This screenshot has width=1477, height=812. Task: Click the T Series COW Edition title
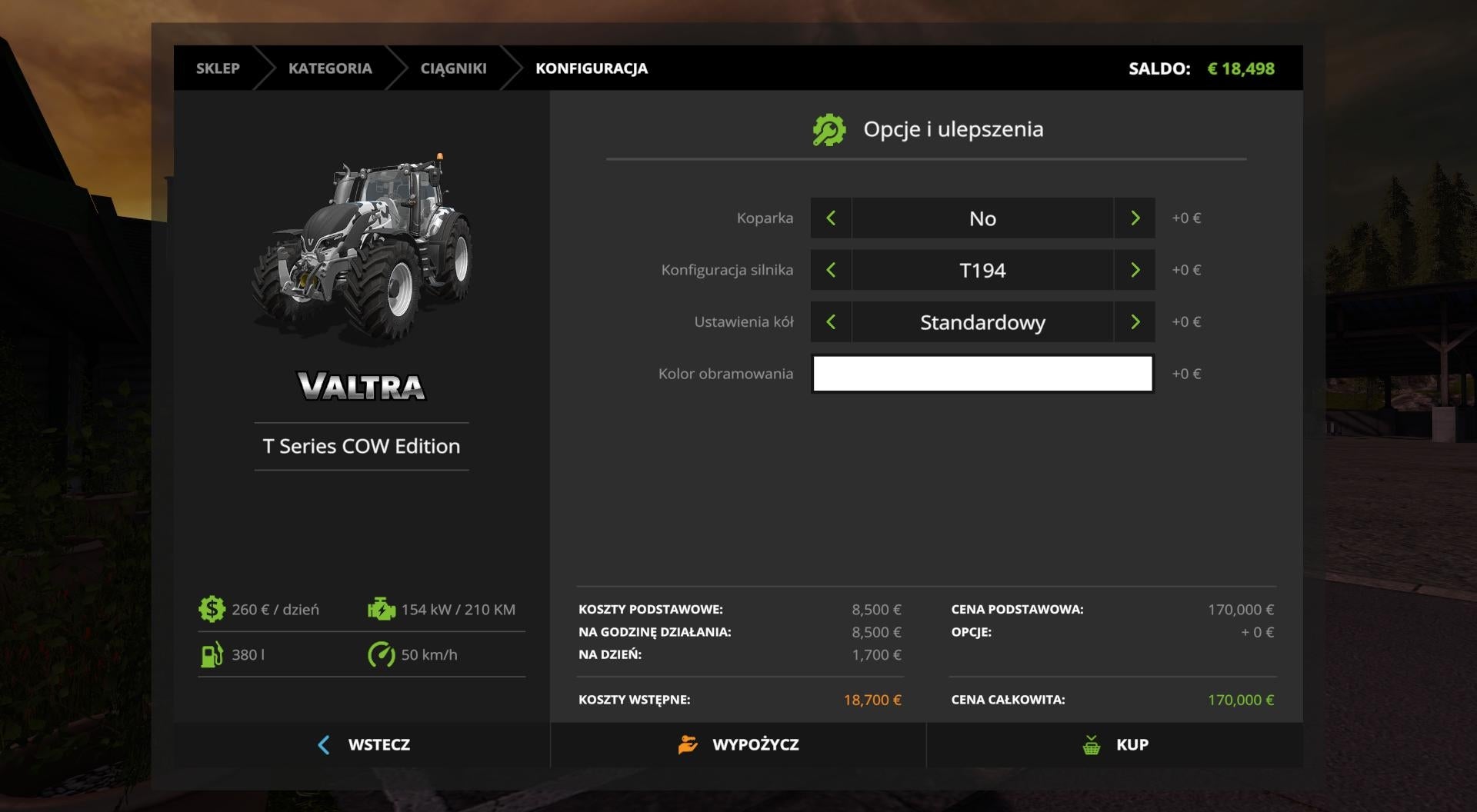pos(362,446)
